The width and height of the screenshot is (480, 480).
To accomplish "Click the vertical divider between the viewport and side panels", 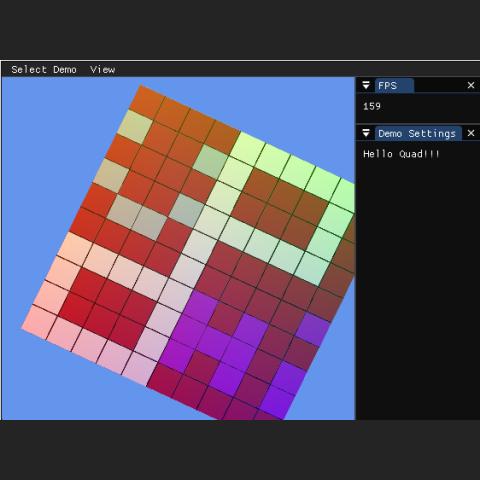I will [356, 248].
